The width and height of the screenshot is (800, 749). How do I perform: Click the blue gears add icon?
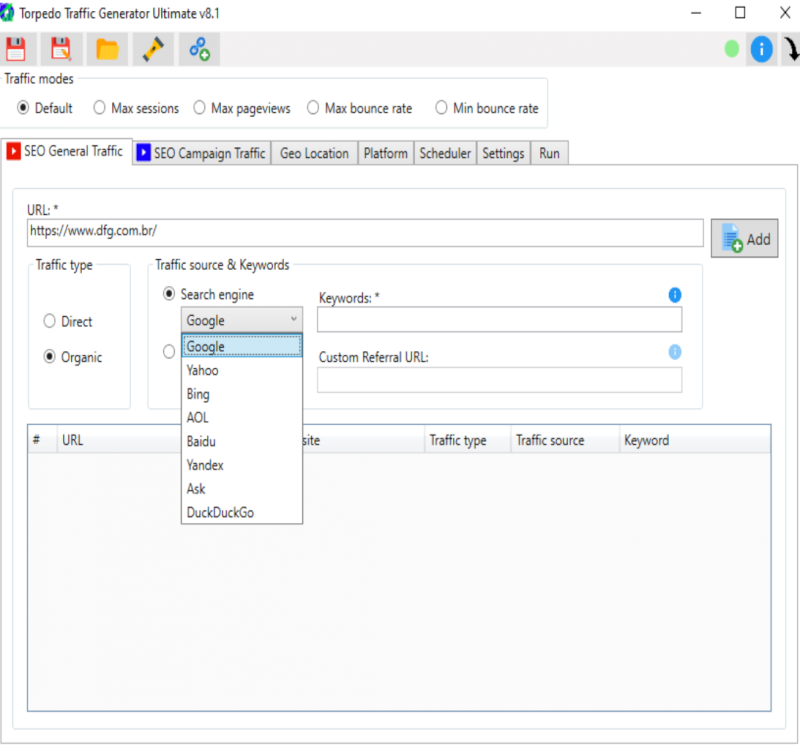tap(199, 49)
